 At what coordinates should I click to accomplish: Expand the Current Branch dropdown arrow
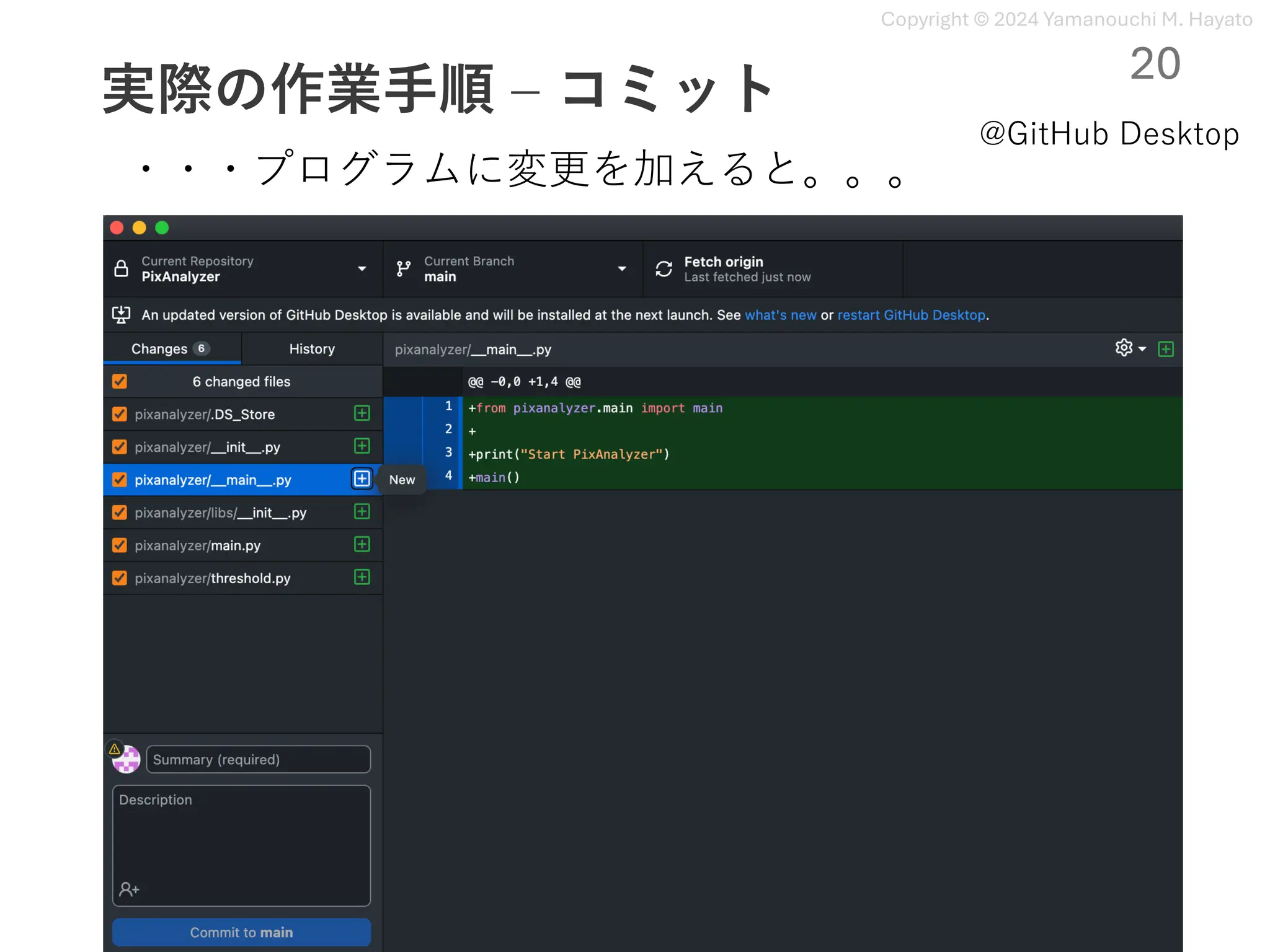tap(622, 269)
